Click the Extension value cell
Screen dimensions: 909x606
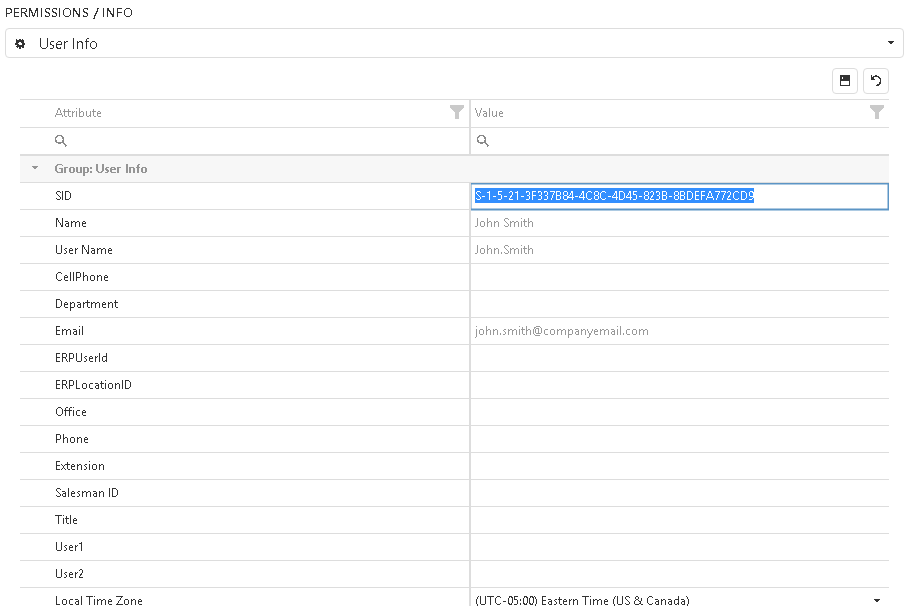coord(679,466)
